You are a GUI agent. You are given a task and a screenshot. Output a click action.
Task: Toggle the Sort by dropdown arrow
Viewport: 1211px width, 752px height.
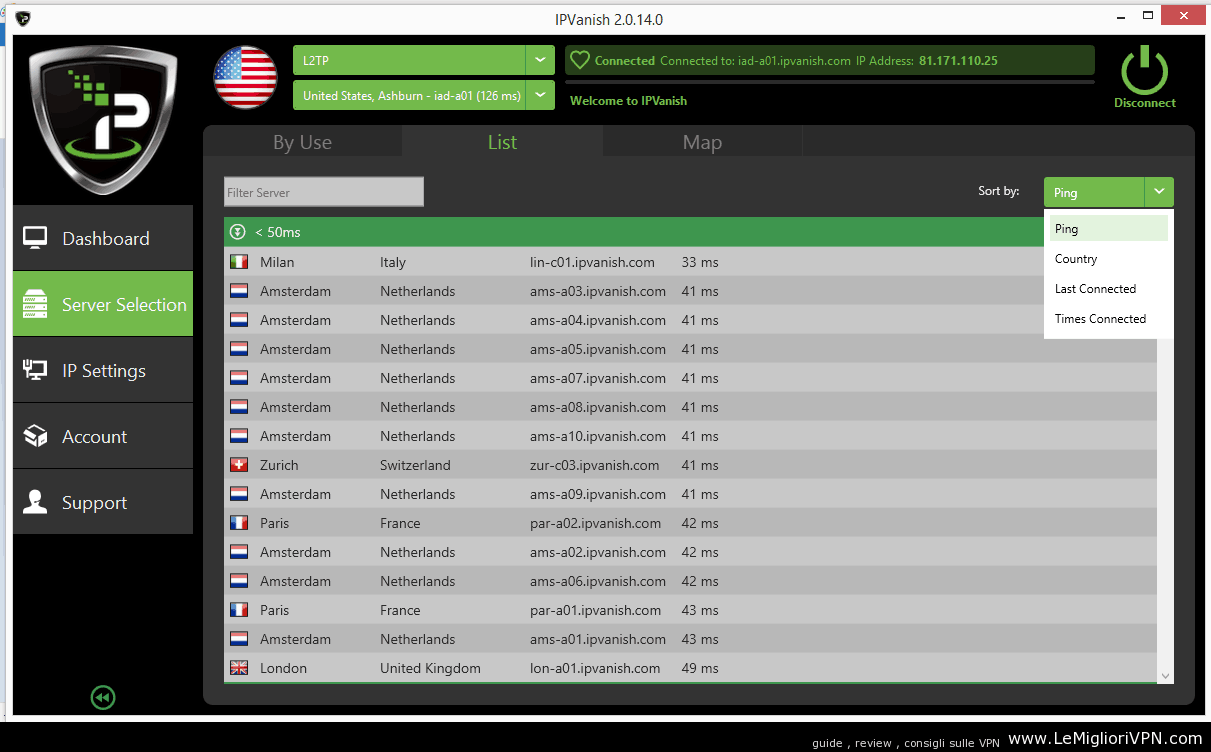[1159, 192]
